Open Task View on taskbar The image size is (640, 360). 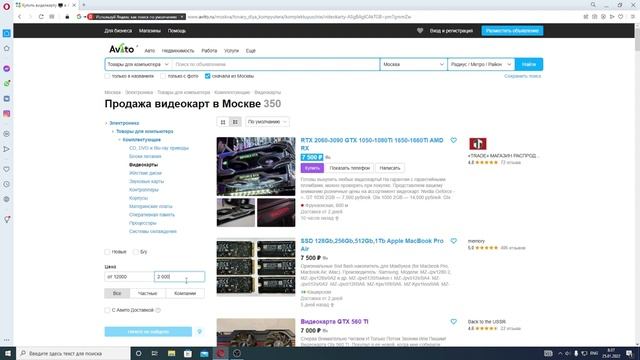pyautogui.click(x=155, y=353)
